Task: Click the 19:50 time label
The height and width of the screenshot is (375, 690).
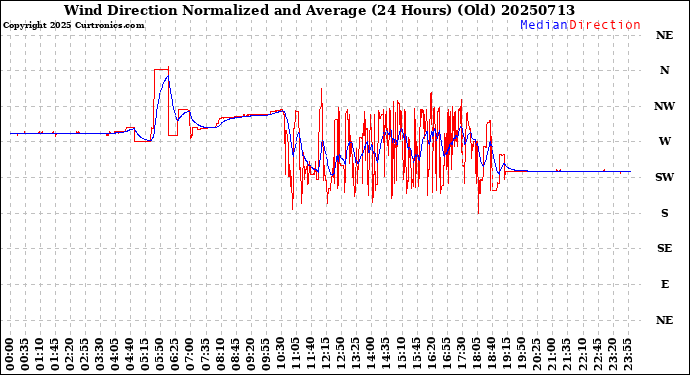Action: click(x=521, y=354)
